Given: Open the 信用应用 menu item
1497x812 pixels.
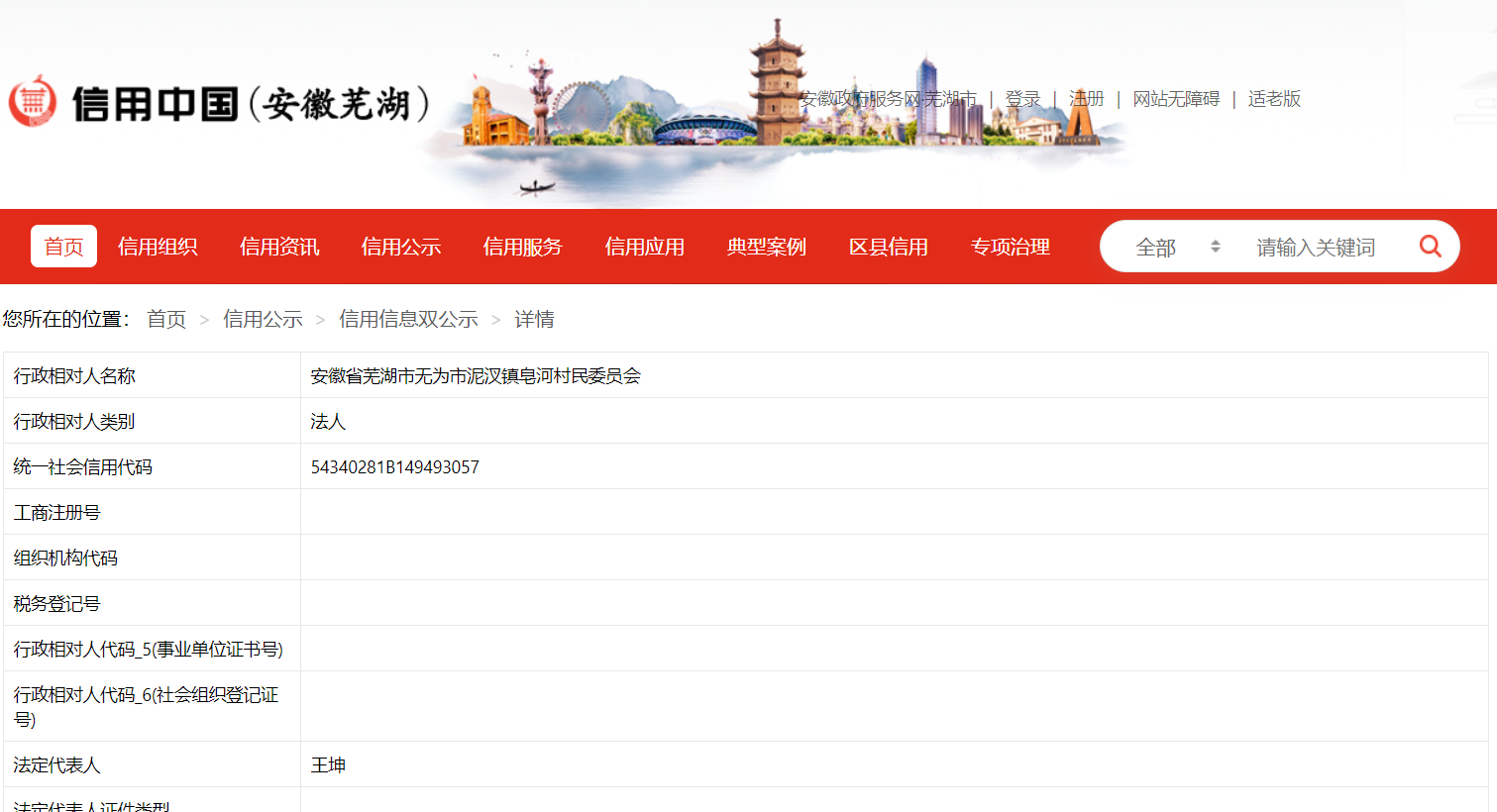Looking at the screenshot, I should 645,247.
